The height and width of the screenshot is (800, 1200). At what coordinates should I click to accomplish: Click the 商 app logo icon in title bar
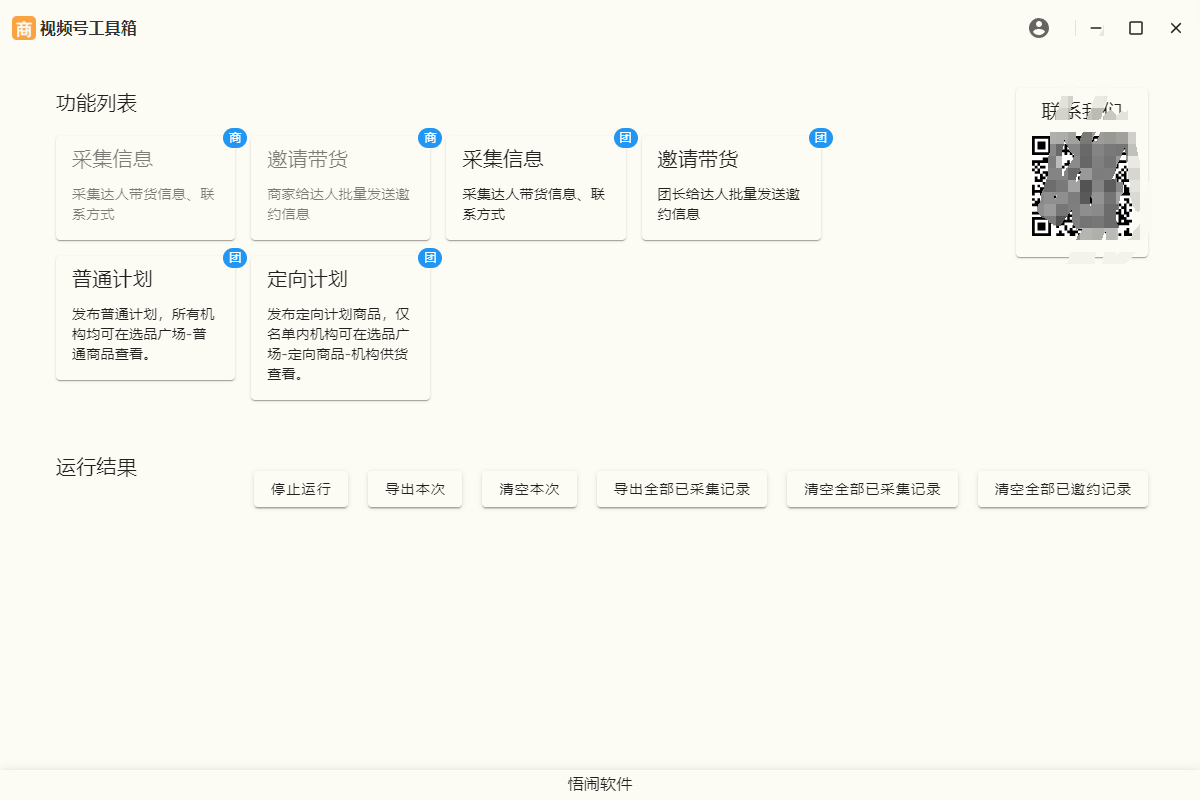(21, 28)
